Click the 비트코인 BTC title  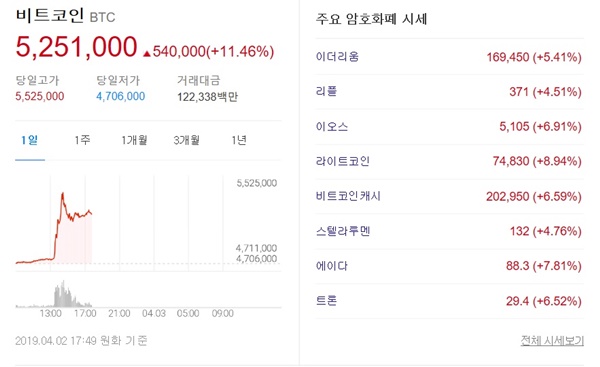pyautogui.click(x=65, y=16)
